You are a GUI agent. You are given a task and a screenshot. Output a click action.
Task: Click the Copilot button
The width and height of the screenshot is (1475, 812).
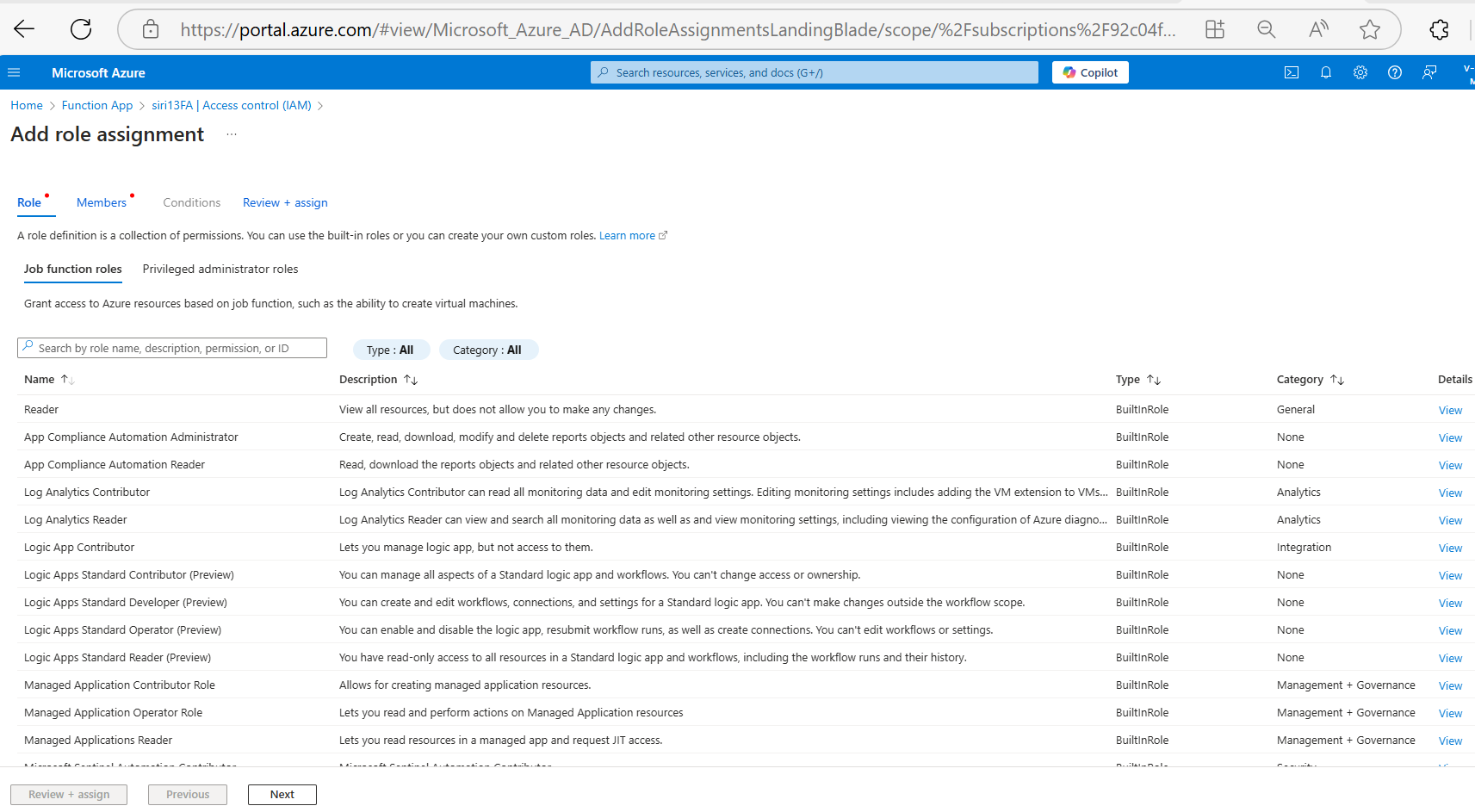pos(1090,72)
